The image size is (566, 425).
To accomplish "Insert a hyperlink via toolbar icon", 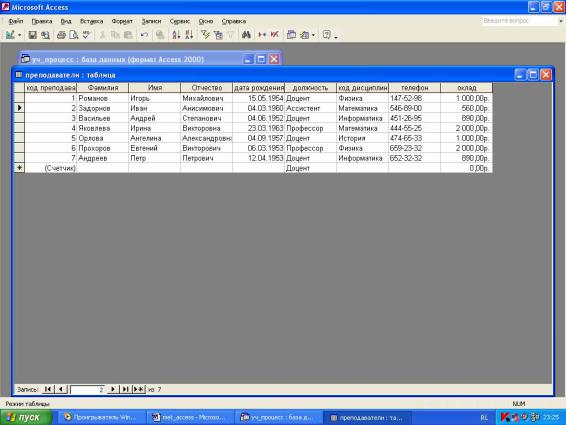I will click(x=160, y=35).
